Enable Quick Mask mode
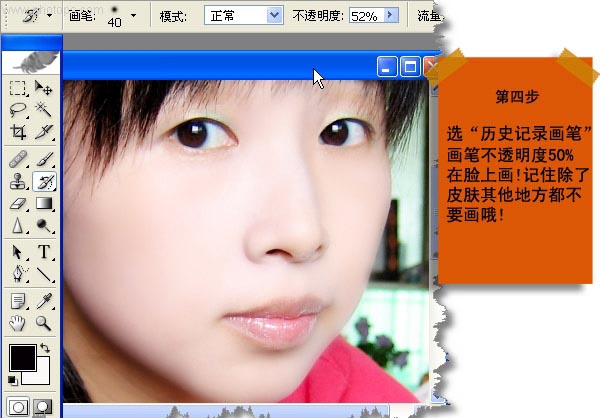600x418 pixels. [44, 406]
